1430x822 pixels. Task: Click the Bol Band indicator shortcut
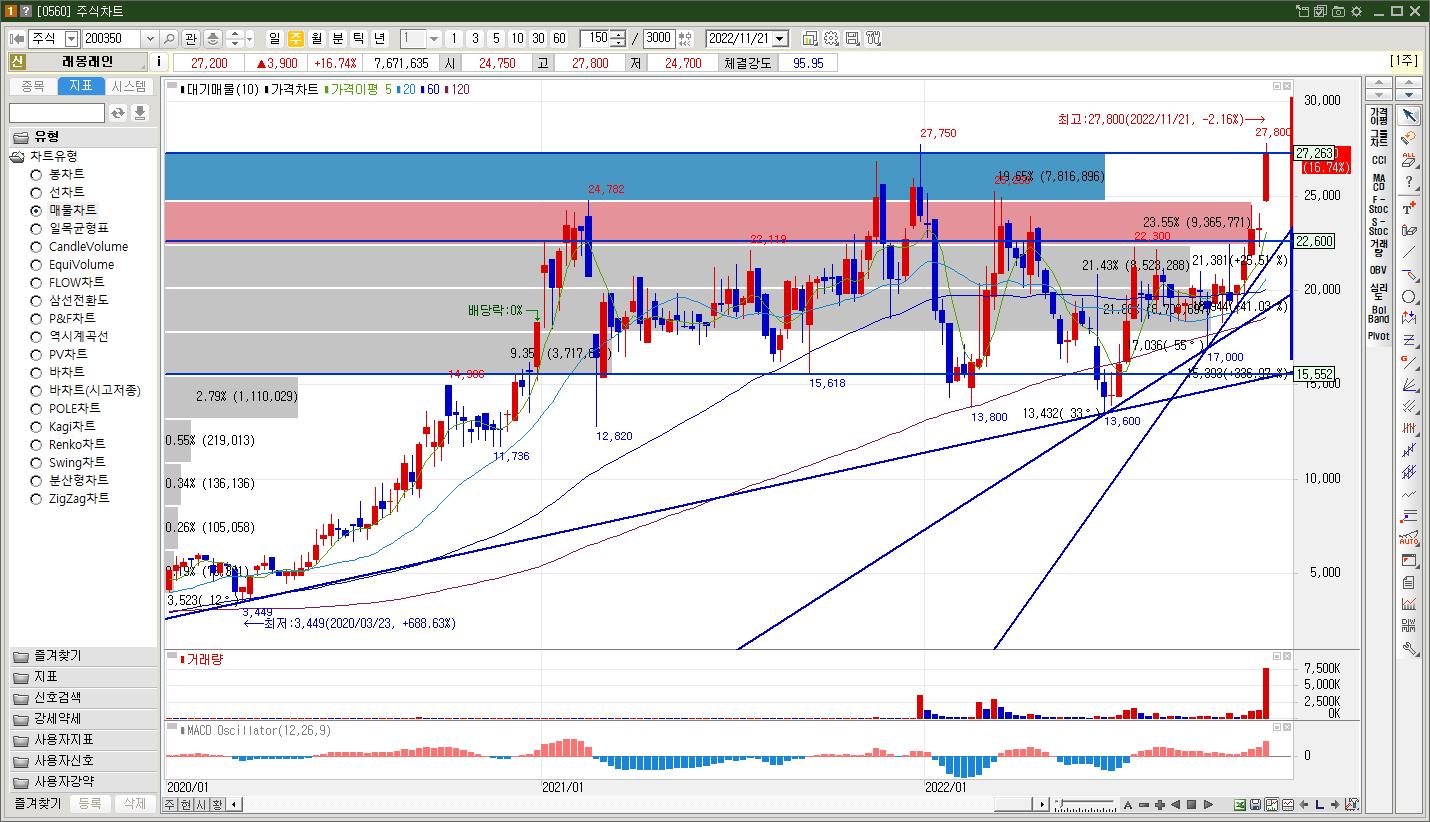1379,314
